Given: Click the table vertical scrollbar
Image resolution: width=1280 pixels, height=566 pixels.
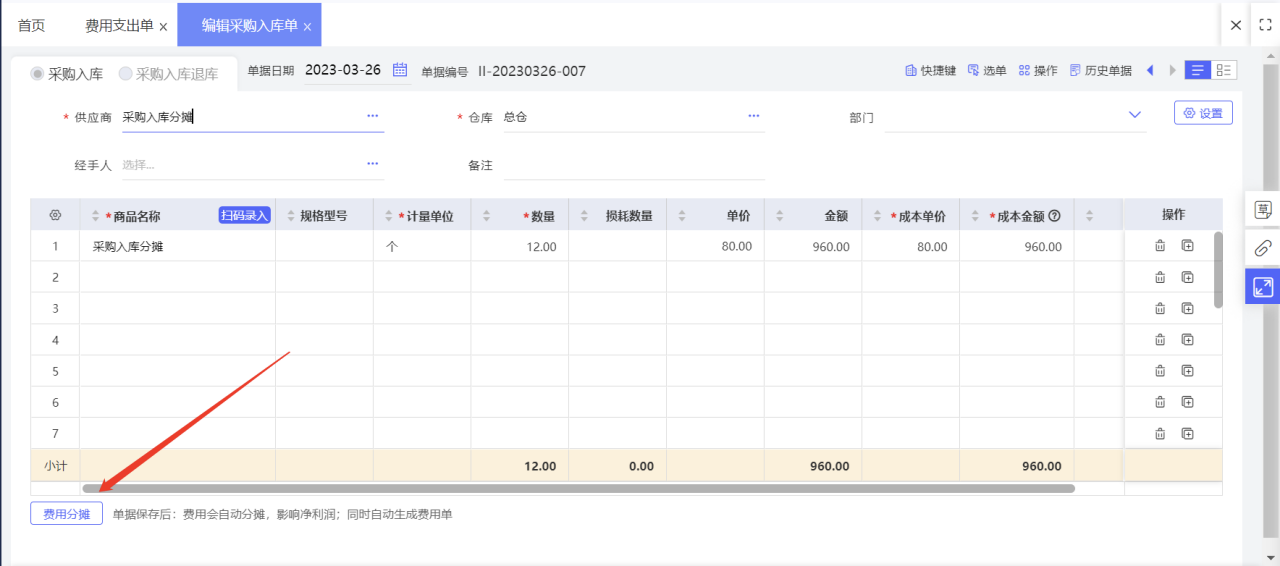Looking at the screenshot, I should (1218, 270).
